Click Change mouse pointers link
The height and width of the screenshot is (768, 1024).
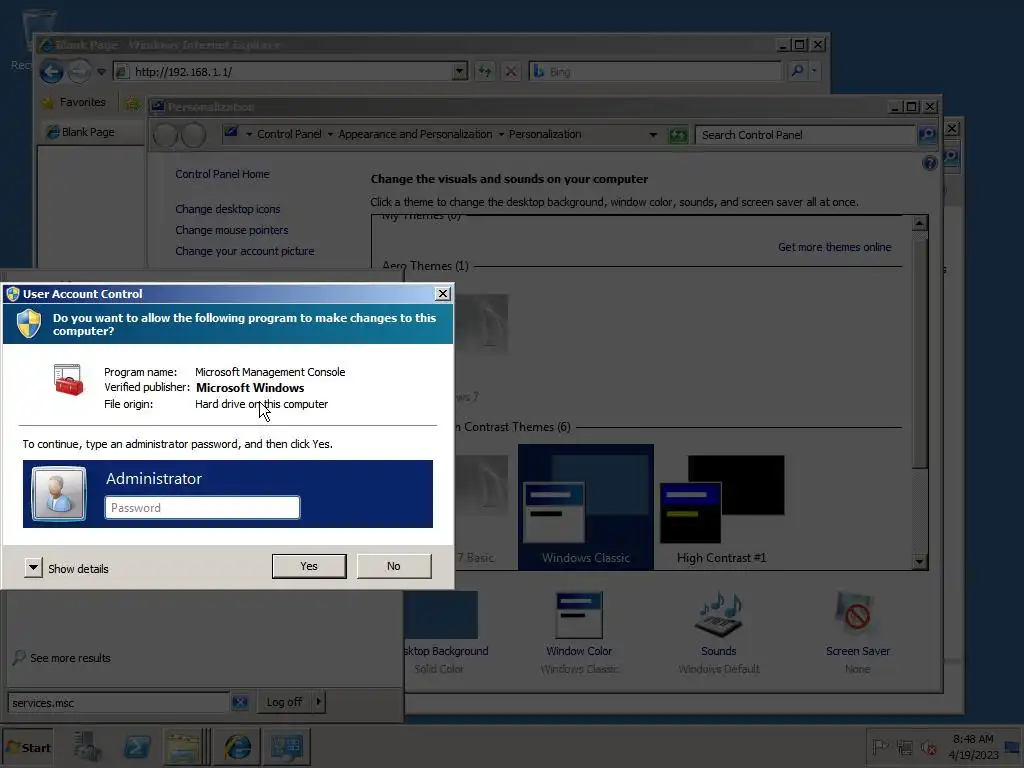[x=231, y=230]
